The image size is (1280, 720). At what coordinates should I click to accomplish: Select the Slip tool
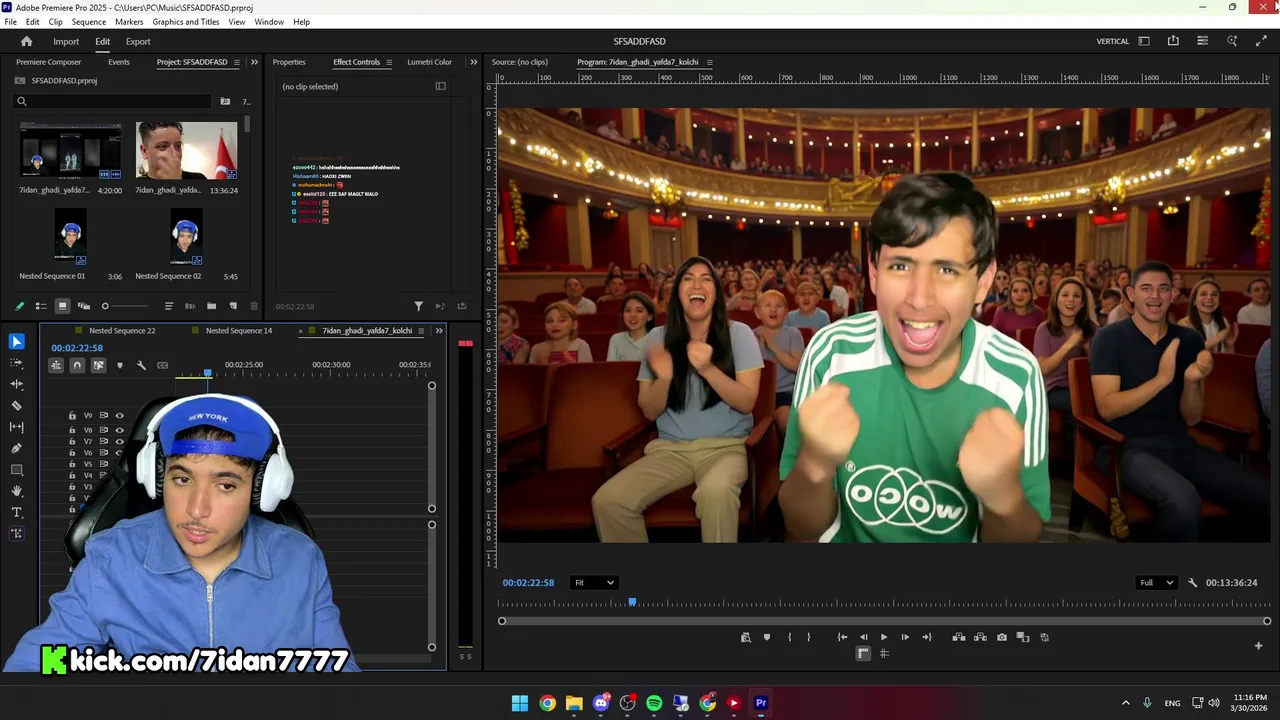(16, 427)
